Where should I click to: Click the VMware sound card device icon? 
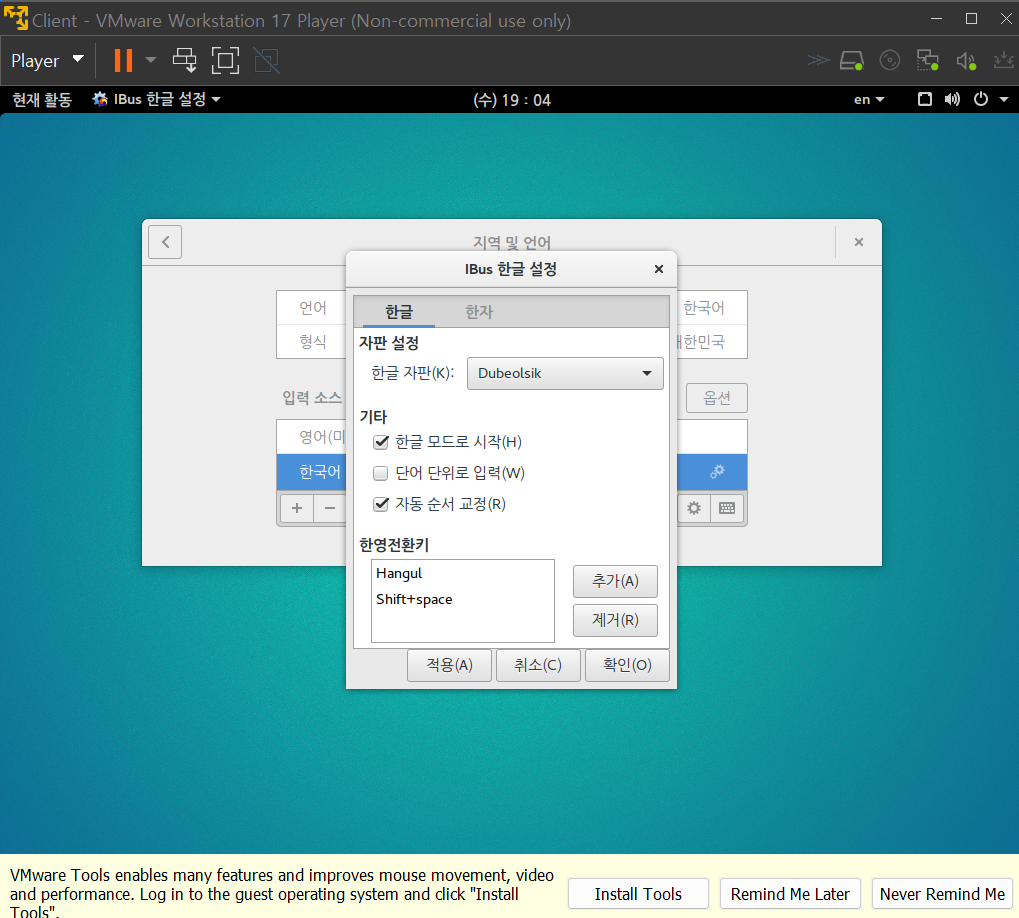[x=966, y=60]
